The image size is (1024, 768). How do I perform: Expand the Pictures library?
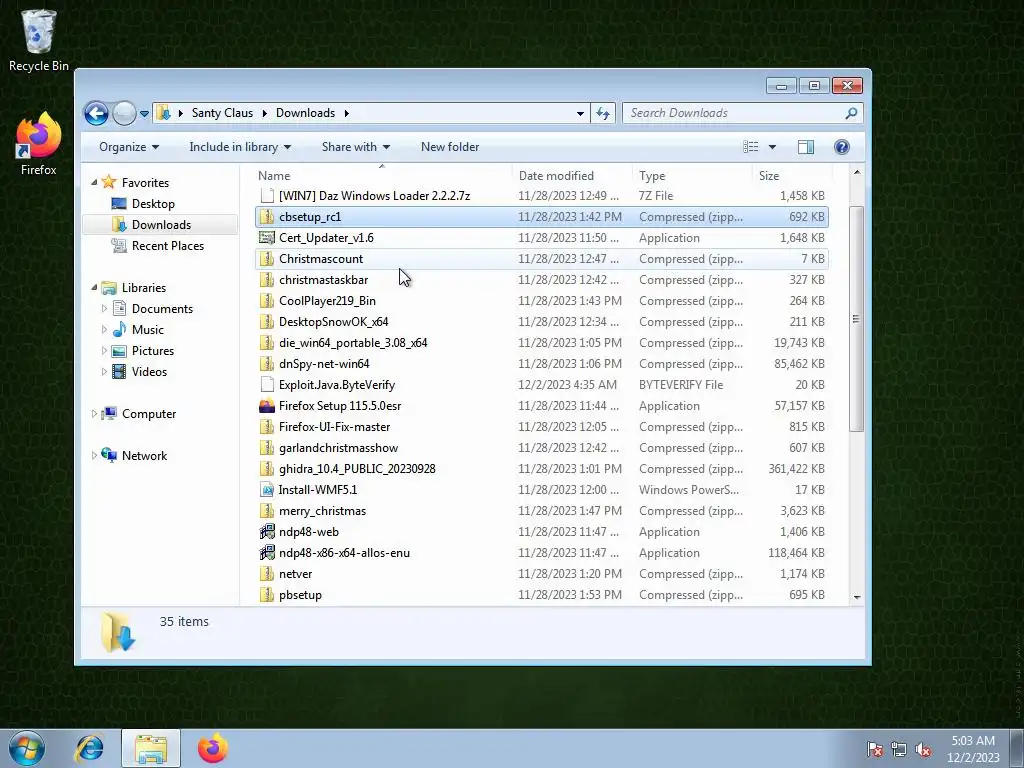coord(104,351)
